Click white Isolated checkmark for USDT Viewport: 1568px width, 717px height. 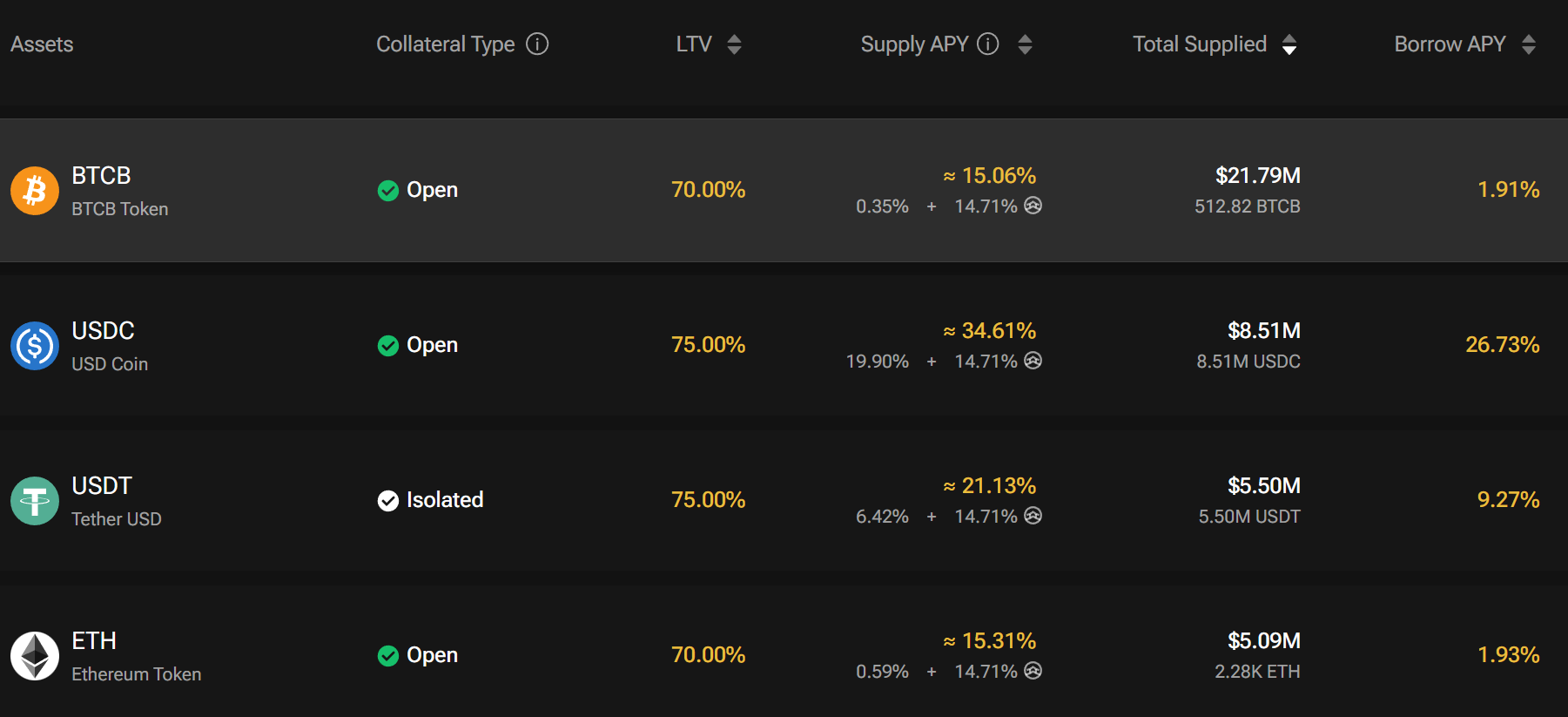388,500
